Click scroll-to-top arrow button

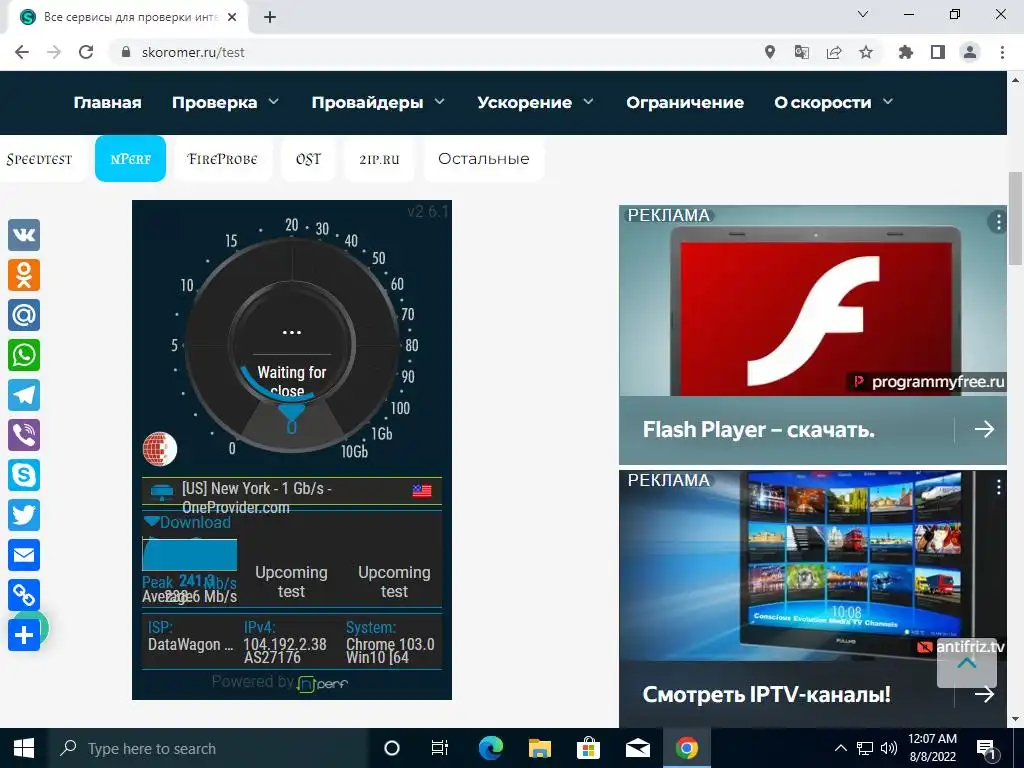pyautogui.click(x=967, y=663)
